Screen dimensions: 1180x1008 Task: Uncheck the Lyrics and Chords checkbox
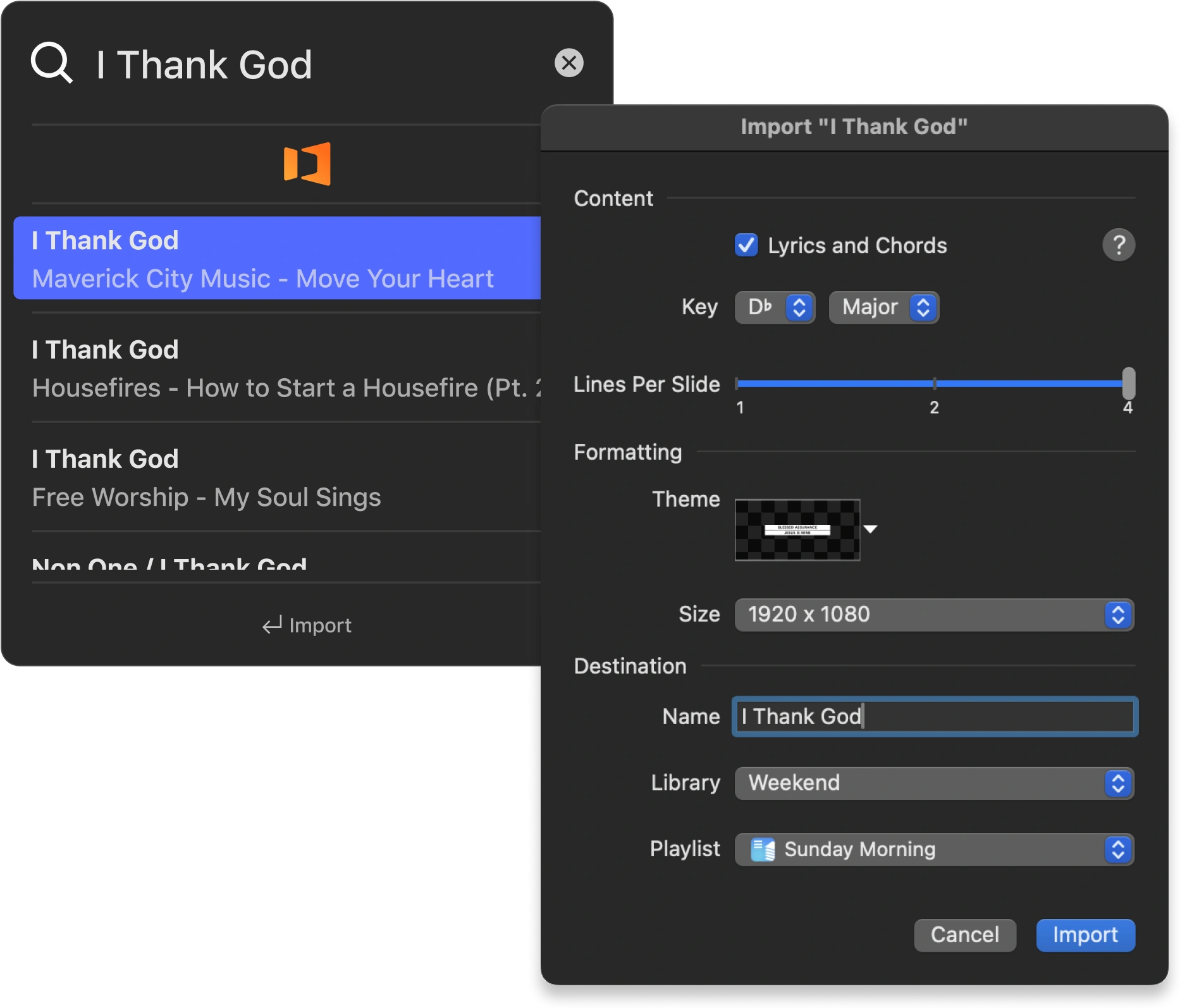coord(746,246)
